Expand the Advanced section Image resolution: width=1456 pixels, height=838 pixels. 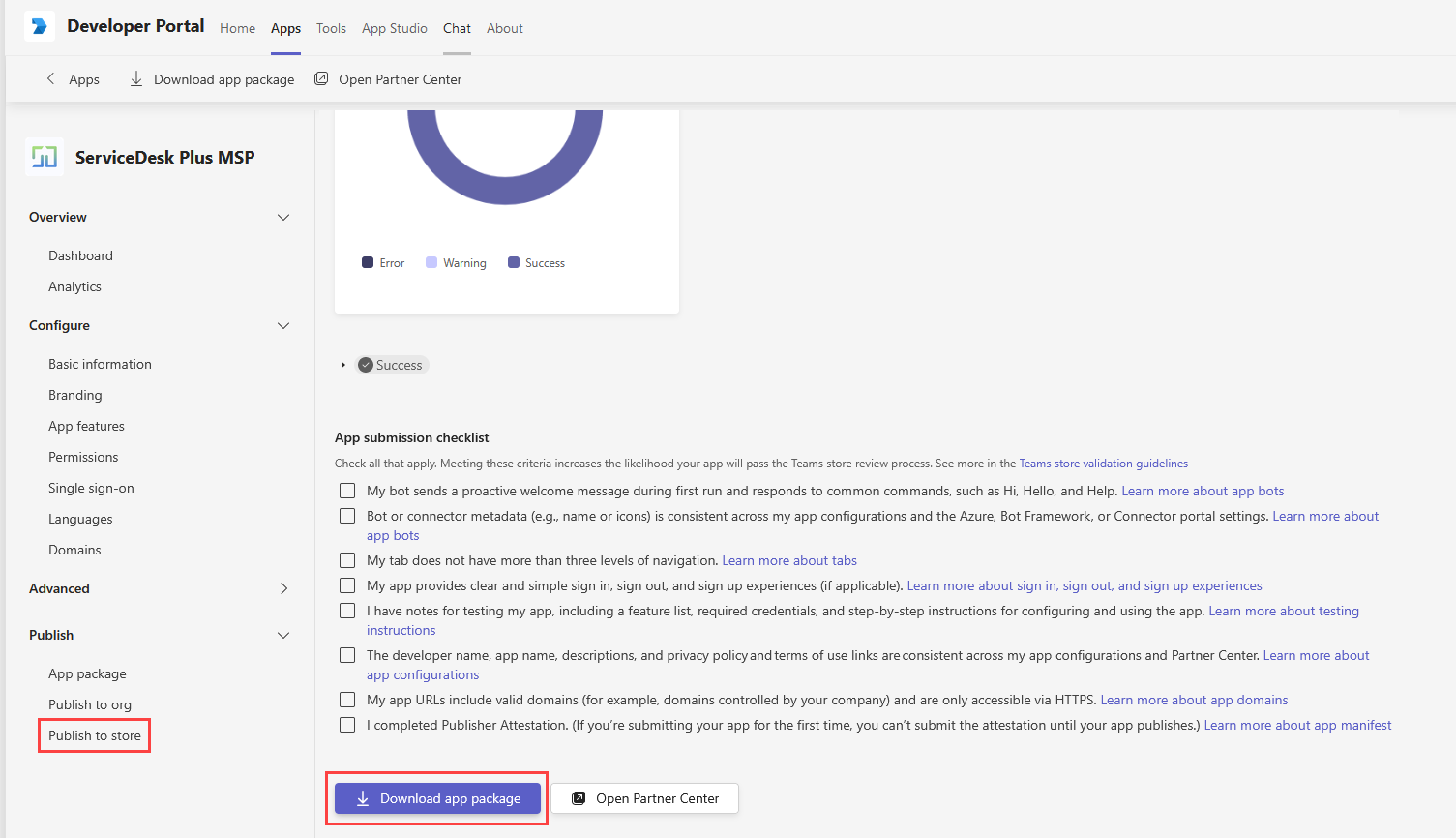click(x=283, y=587)
